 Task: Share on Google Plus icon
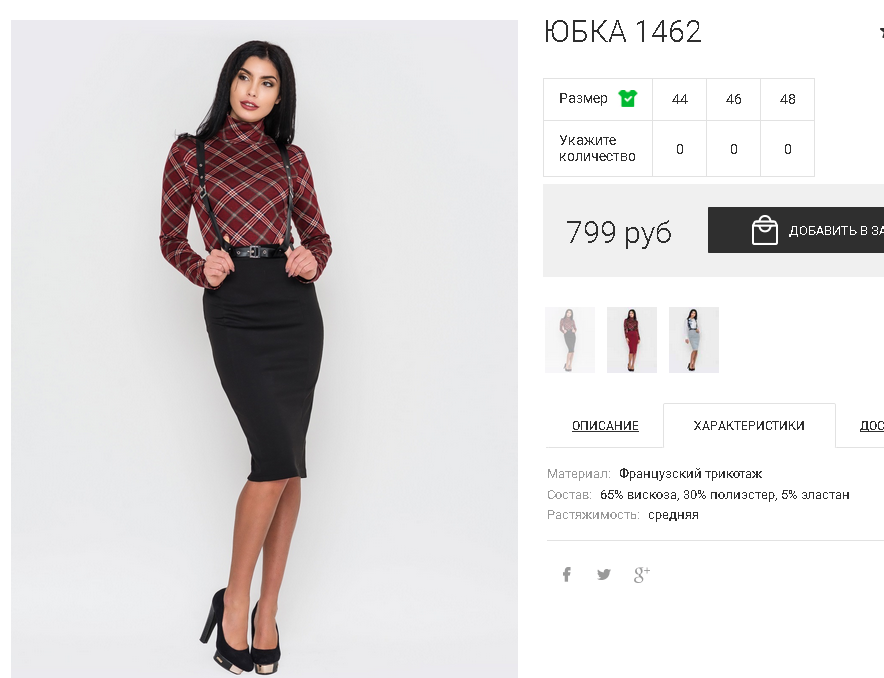tap(642, 574)
